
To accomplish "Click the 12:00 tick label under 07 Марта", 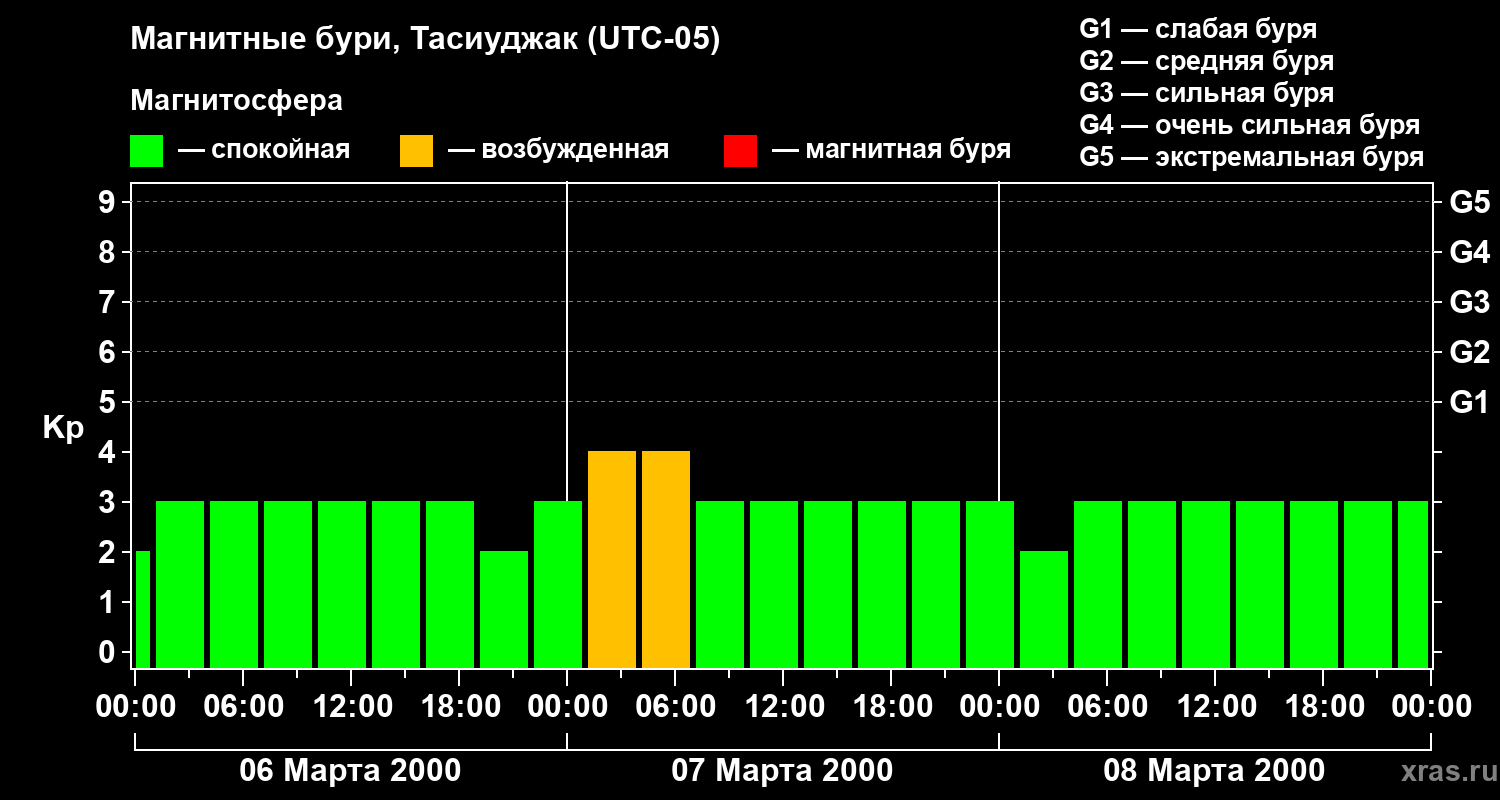I will point(783,707).
